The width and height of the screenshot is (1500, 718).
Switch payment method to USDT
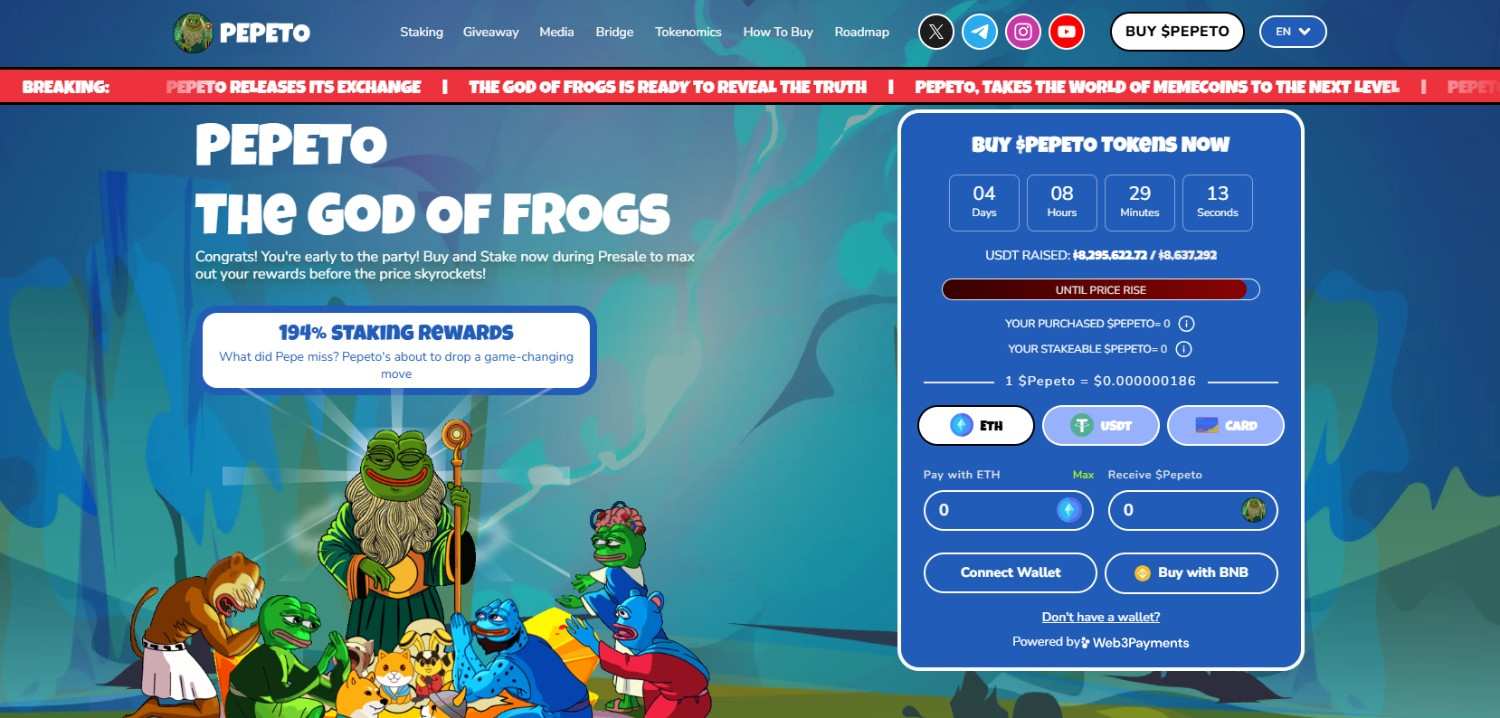click(x=1101, y=425)
